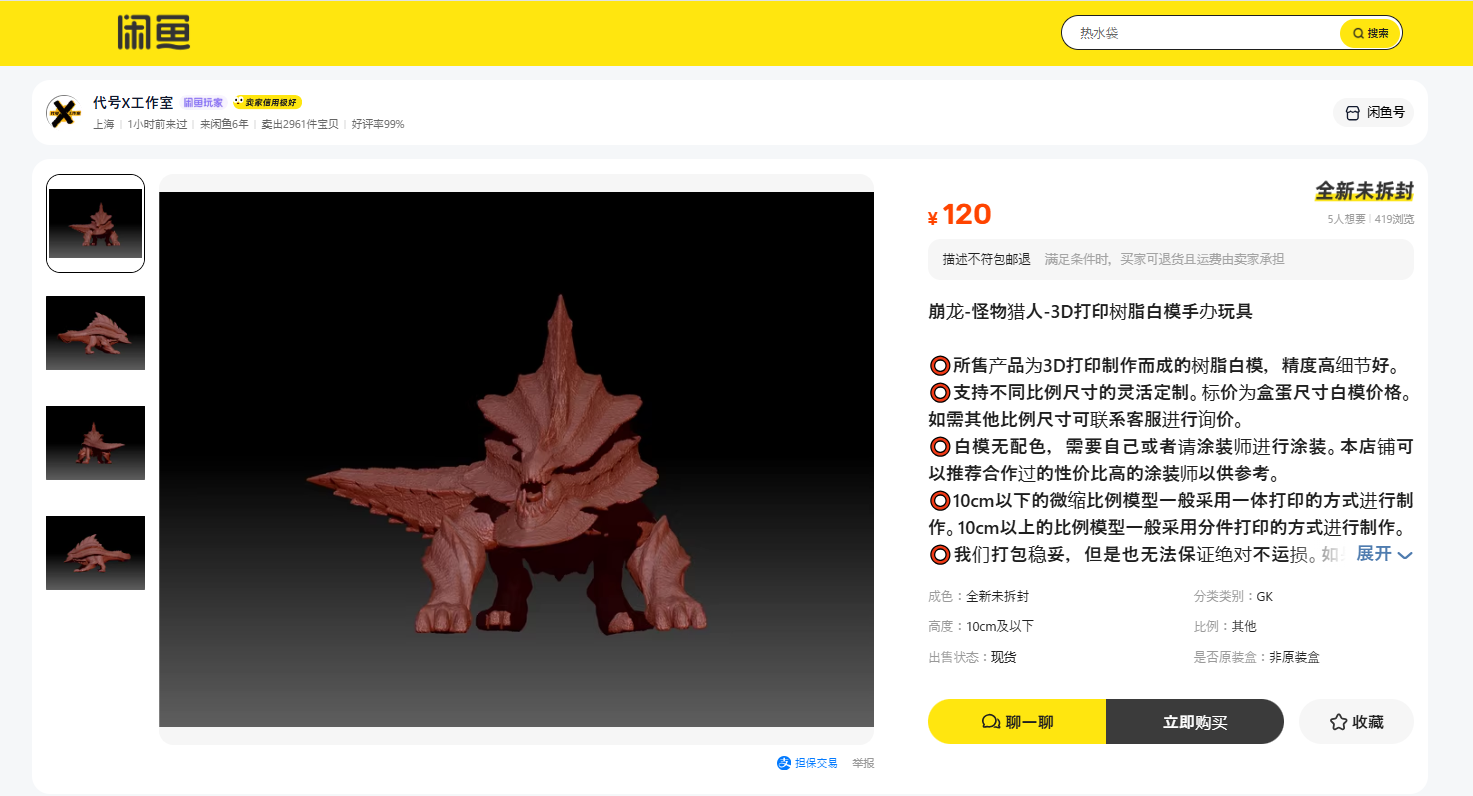Select the fourth model thumbnail
Viewport: 1473px width, 796px height.
[x=95, y=553]
